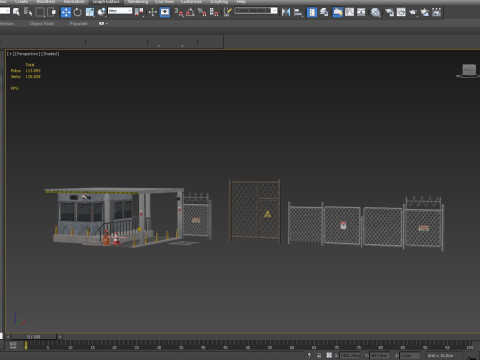Screen dimensions: 480x360
Task: Open the [Shaded] viewport shading menu
Action: point(50,54)
